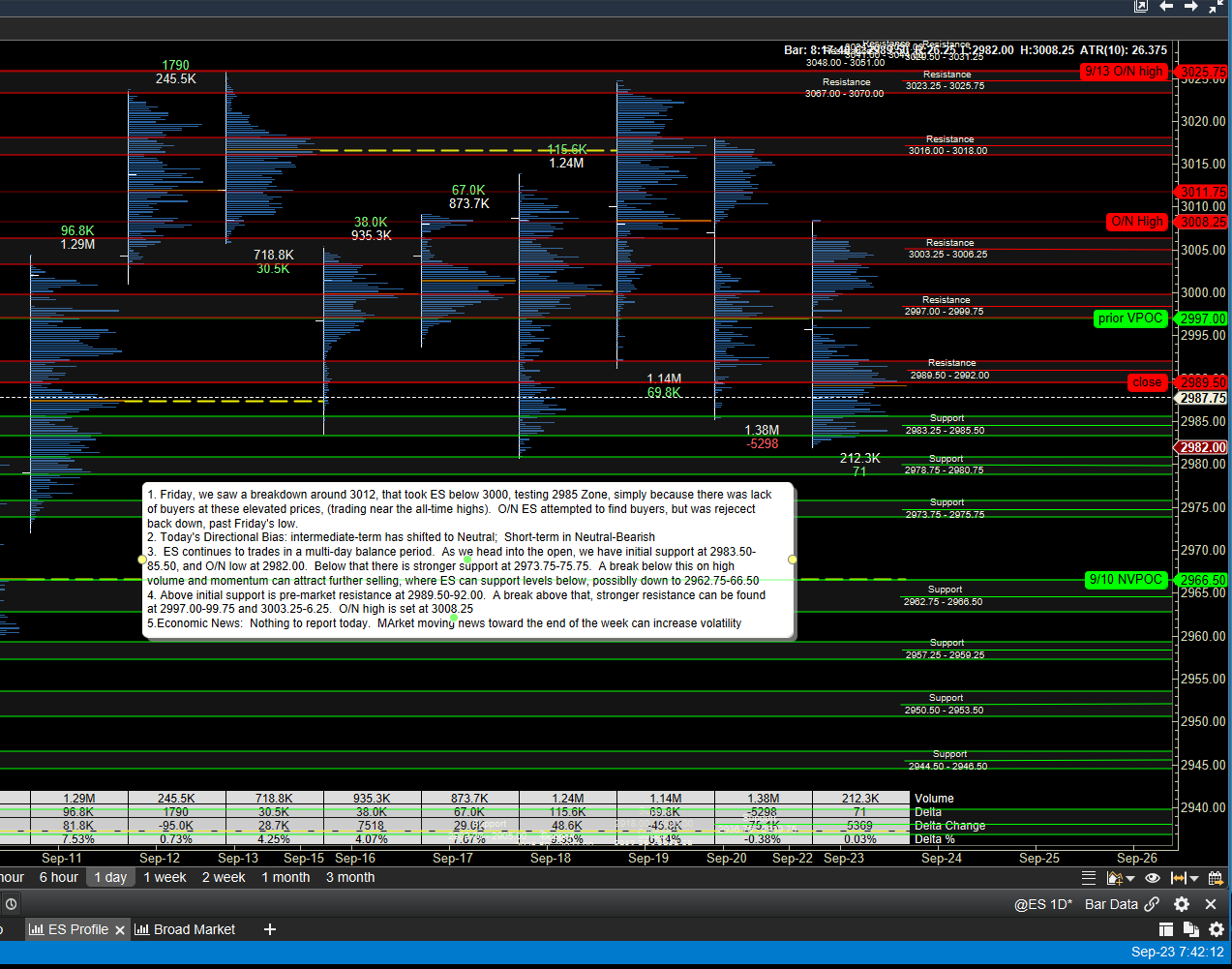Click the 'Support 2962.75 - 2966.50' label
Viewport: 1232px width, 969px height.
pyautogui.click(x=944, y=595)
